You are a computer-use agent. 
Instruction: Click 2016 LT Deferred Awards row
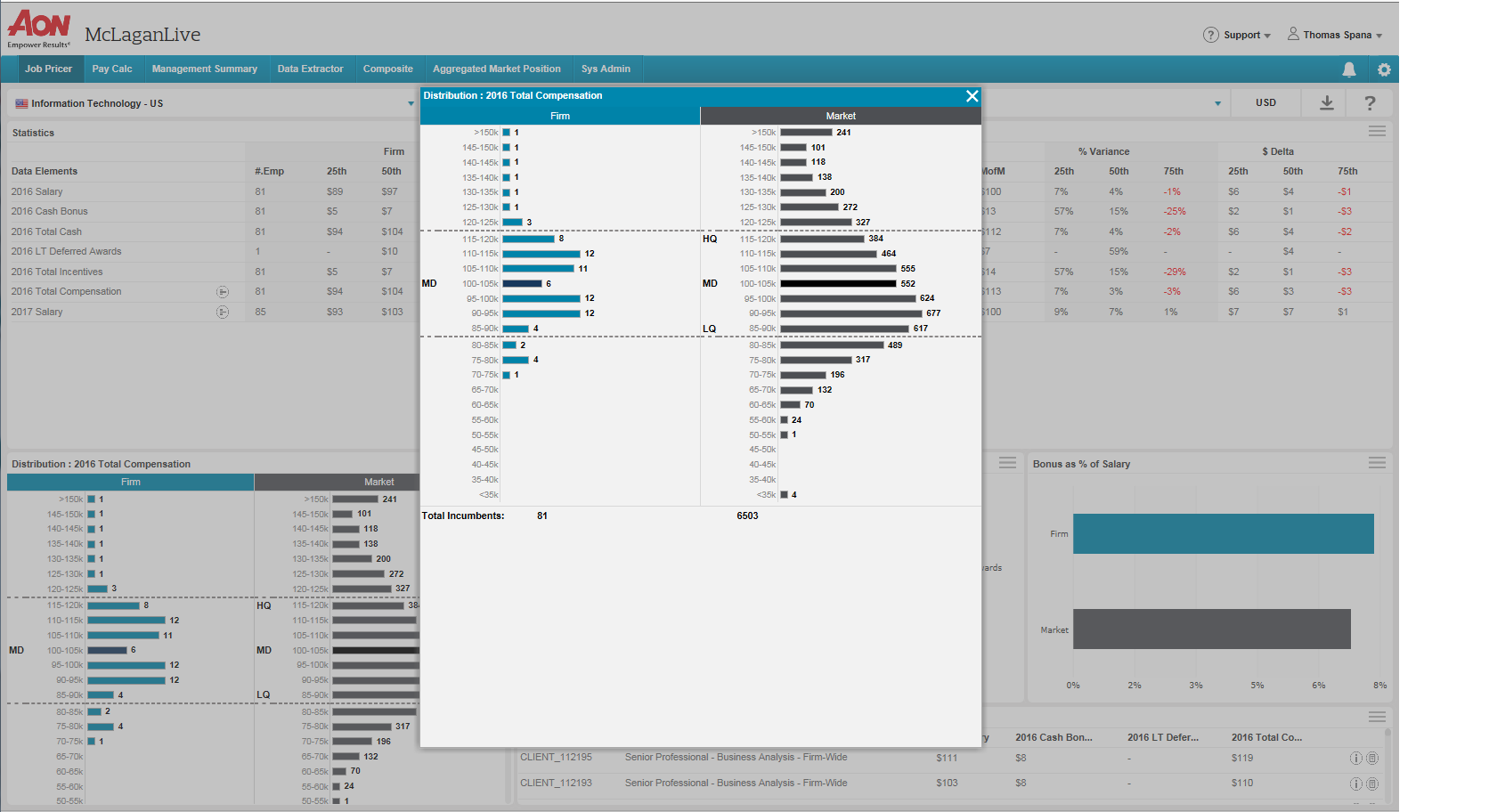pyautogui.click(x=66, y=251)
